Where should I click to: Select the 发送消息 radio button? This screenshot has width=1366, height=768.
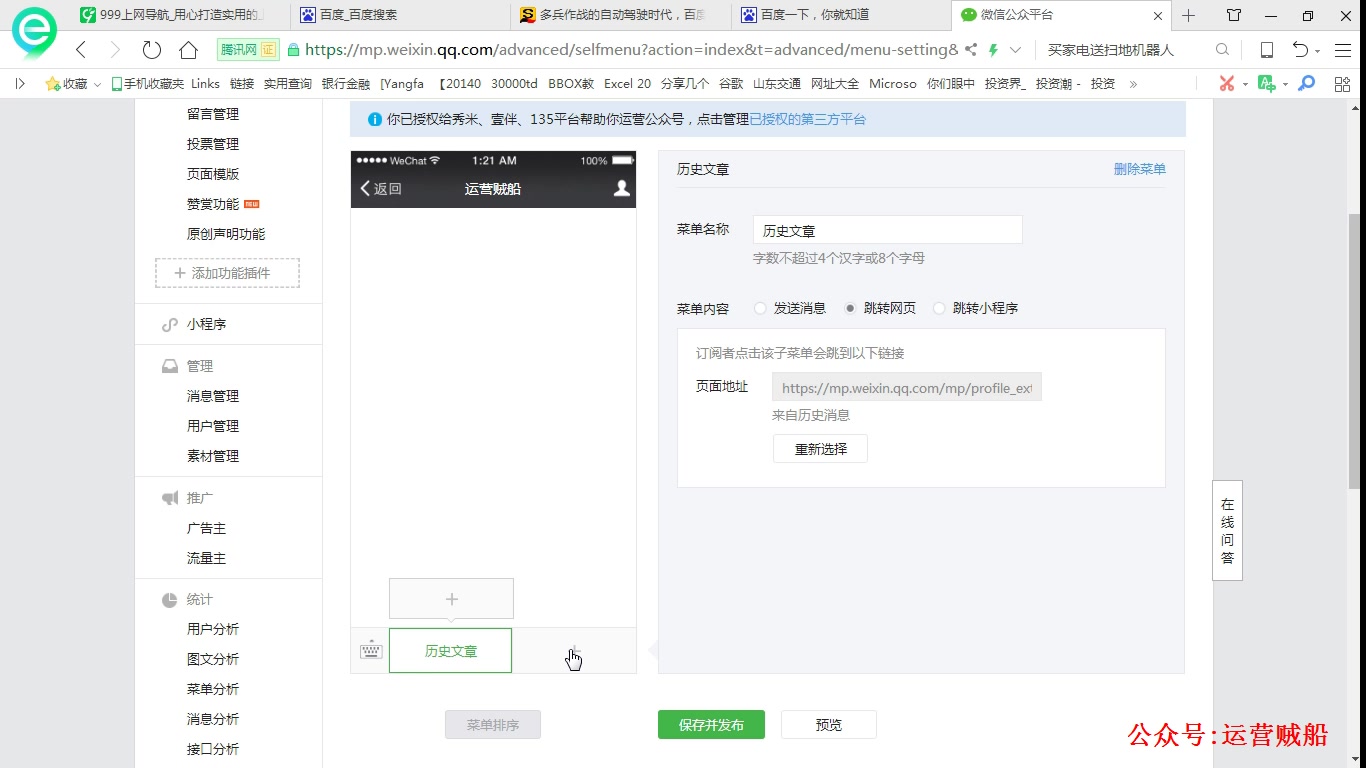point(761,308)
